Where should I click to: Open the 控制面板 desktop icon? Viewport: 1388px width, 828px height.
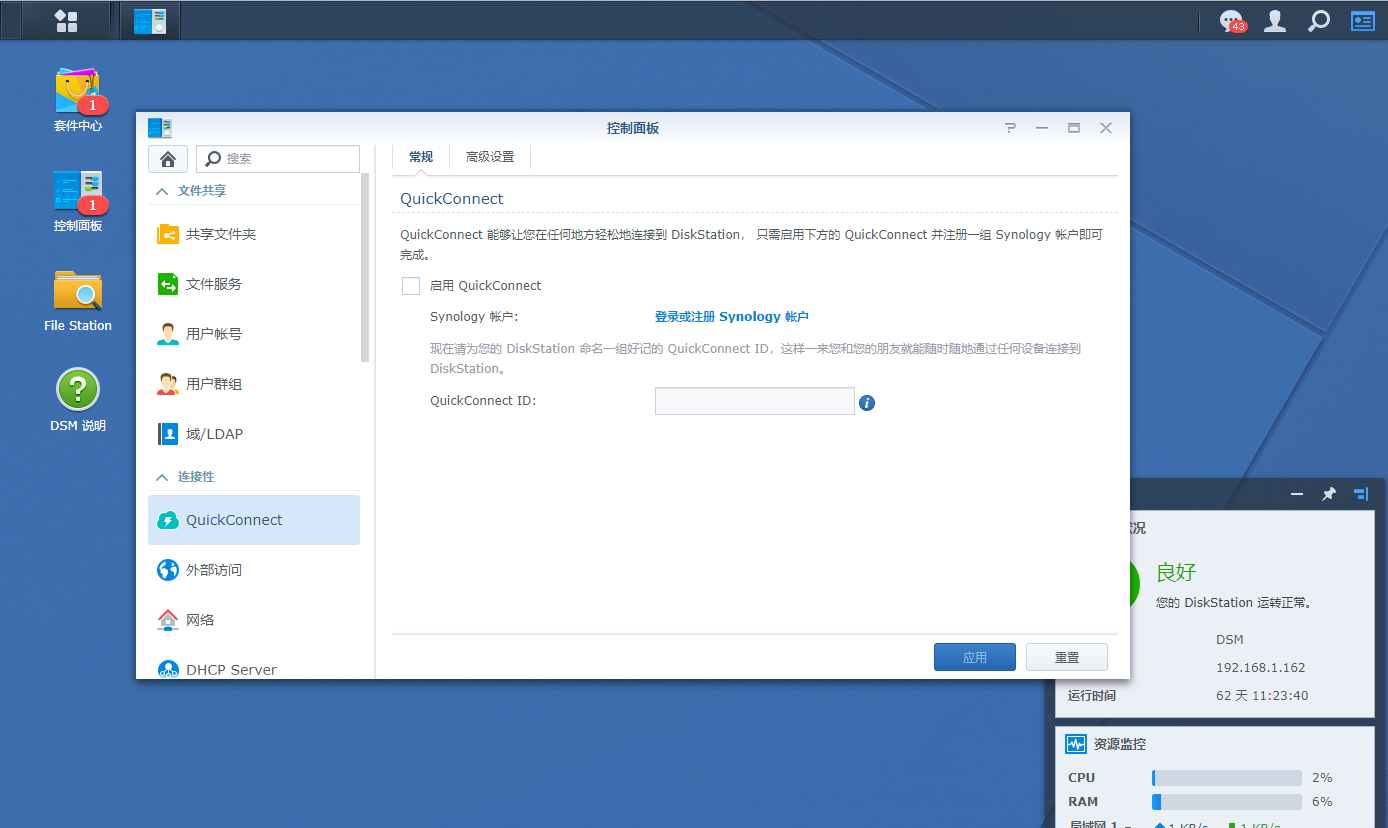[78, 200]
